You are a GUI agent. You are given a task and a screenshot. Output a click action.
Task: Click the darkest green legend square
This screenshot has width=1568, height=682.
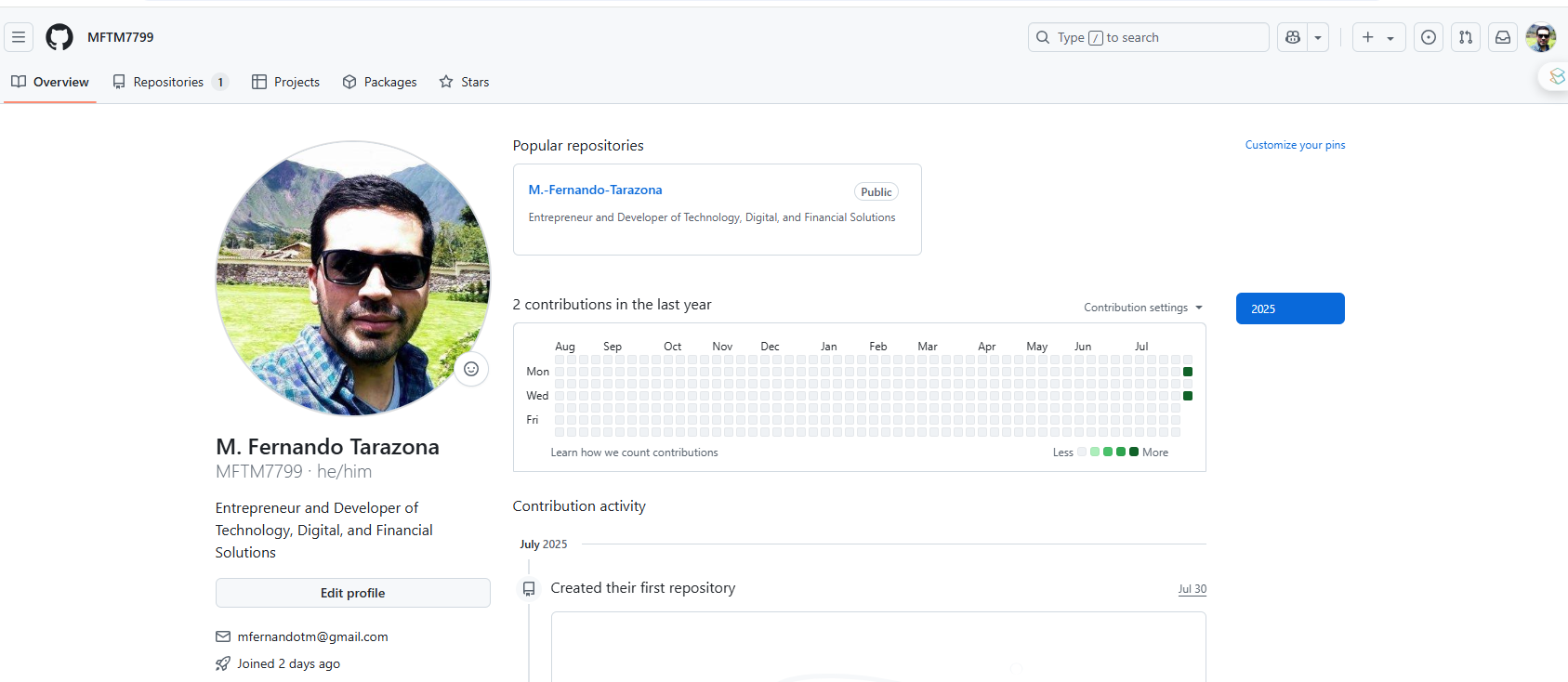[x=1134, y=452]
